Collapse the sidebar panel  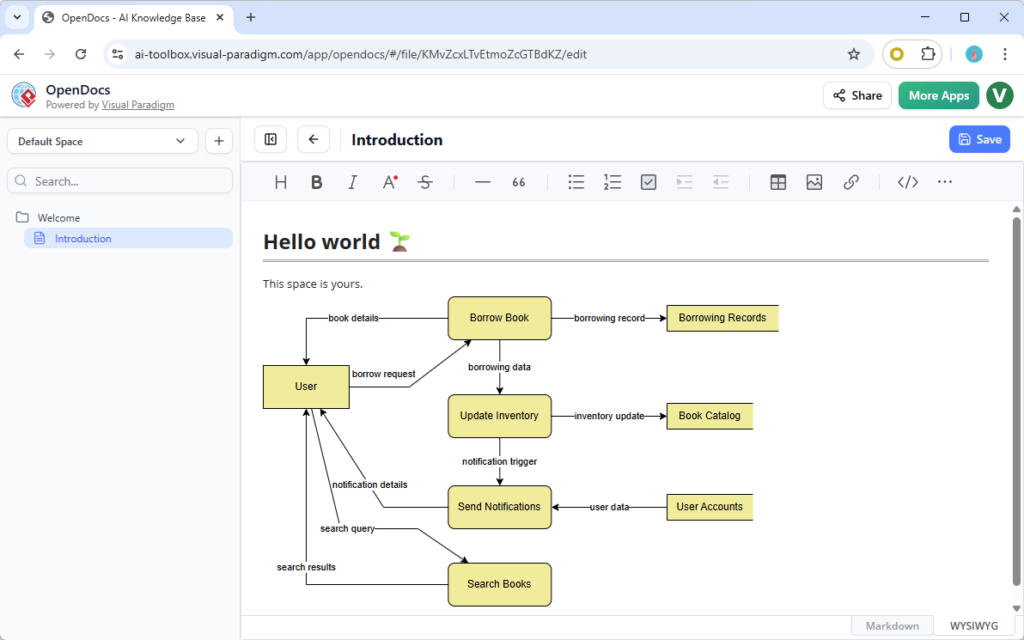[x=269, y=139]
